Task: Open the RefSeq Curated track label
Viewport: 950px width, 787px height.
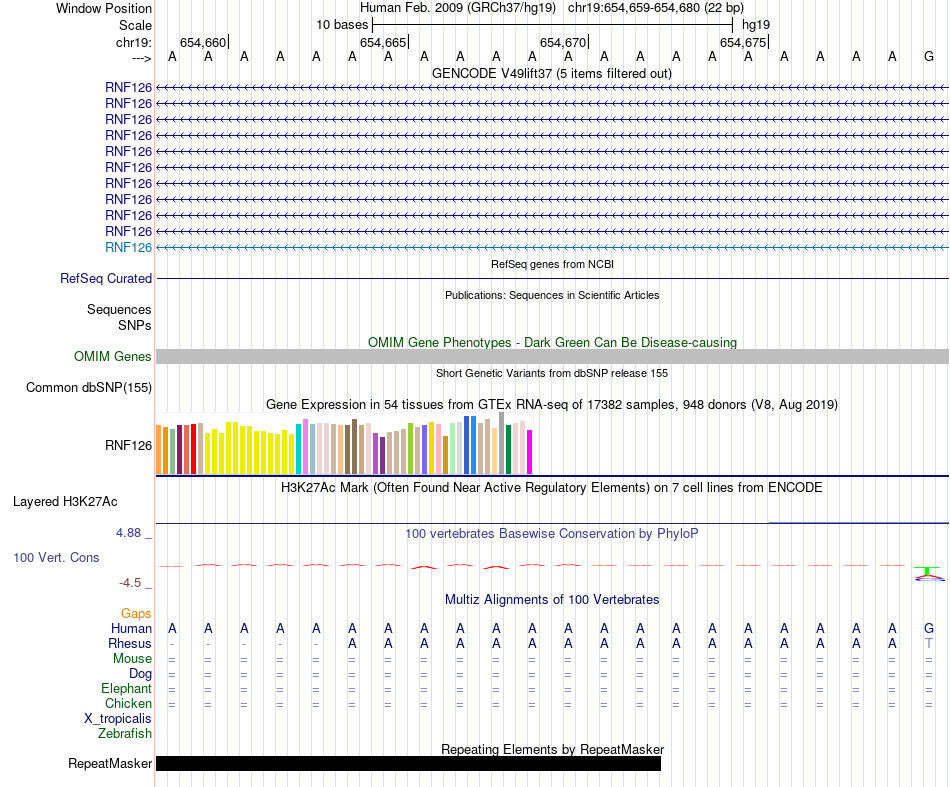Action: click(x=106, y=279)
